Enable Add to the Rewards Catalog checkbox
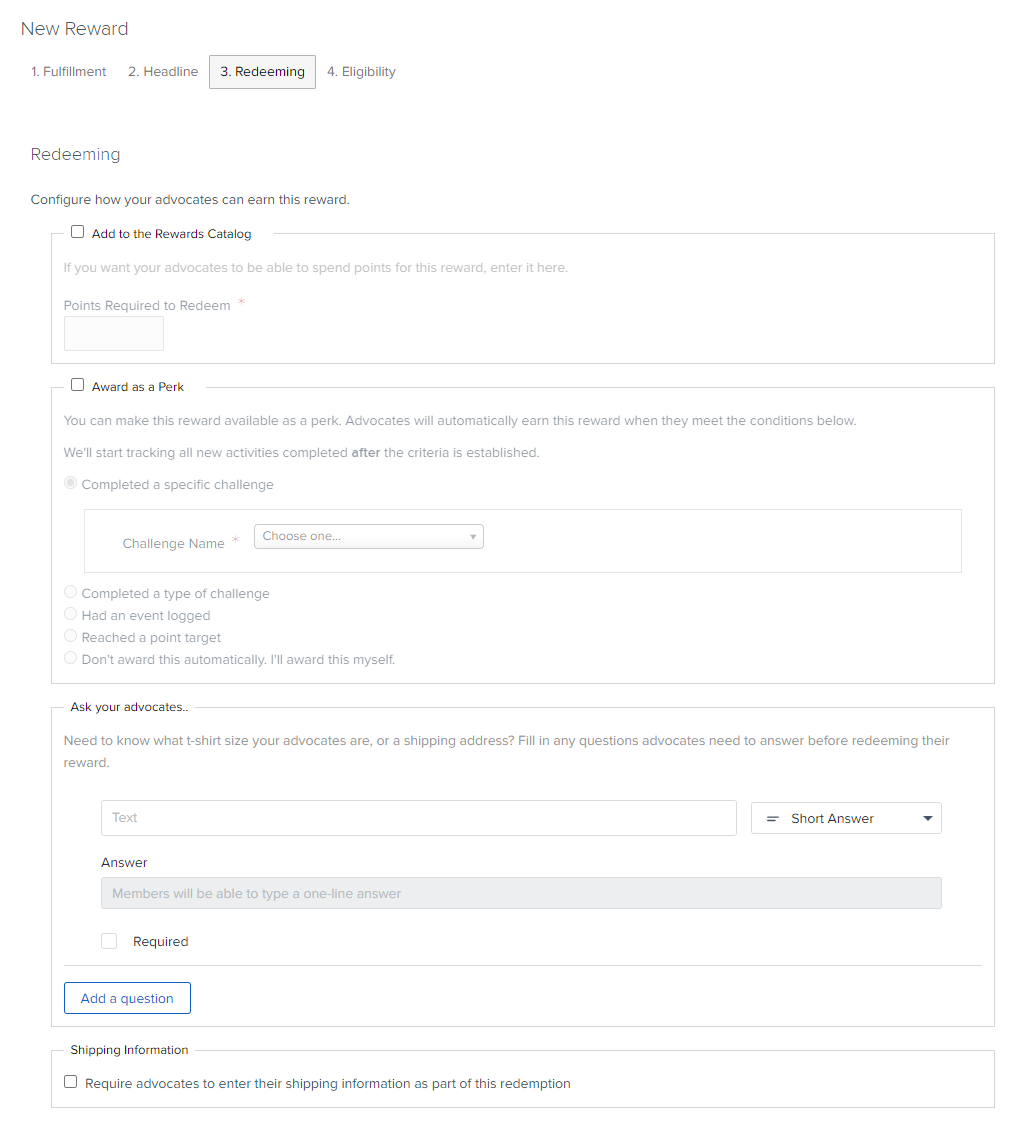Screen dimensions: 1017x1125 point(78,232)
